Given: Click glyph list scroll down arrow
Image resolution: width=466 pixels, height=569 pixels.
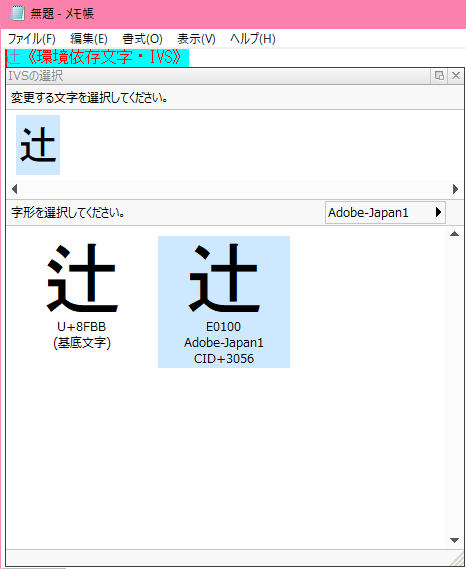Looking at the screenshot, I should click(454, 540).
